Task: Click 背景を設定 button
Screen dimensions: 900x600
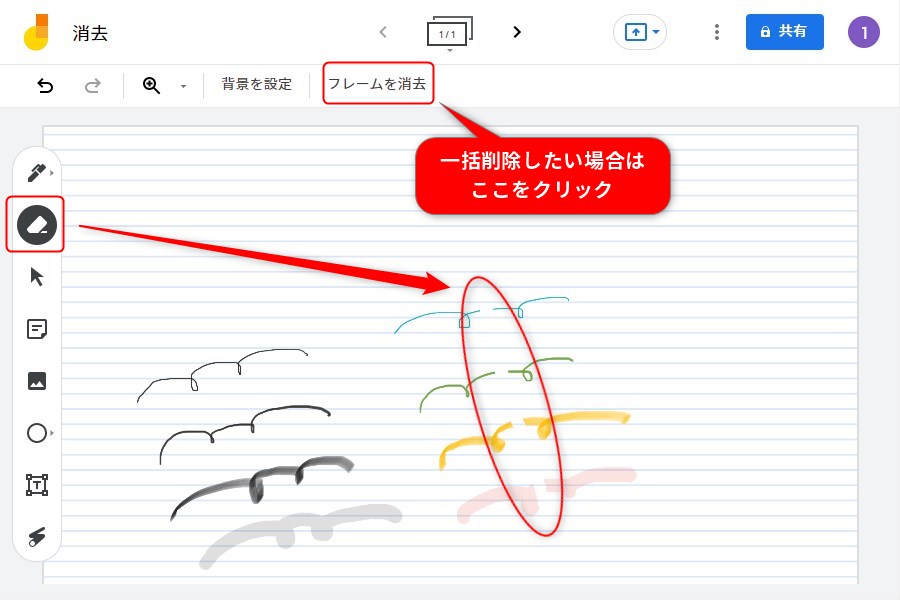Action: 257,84
